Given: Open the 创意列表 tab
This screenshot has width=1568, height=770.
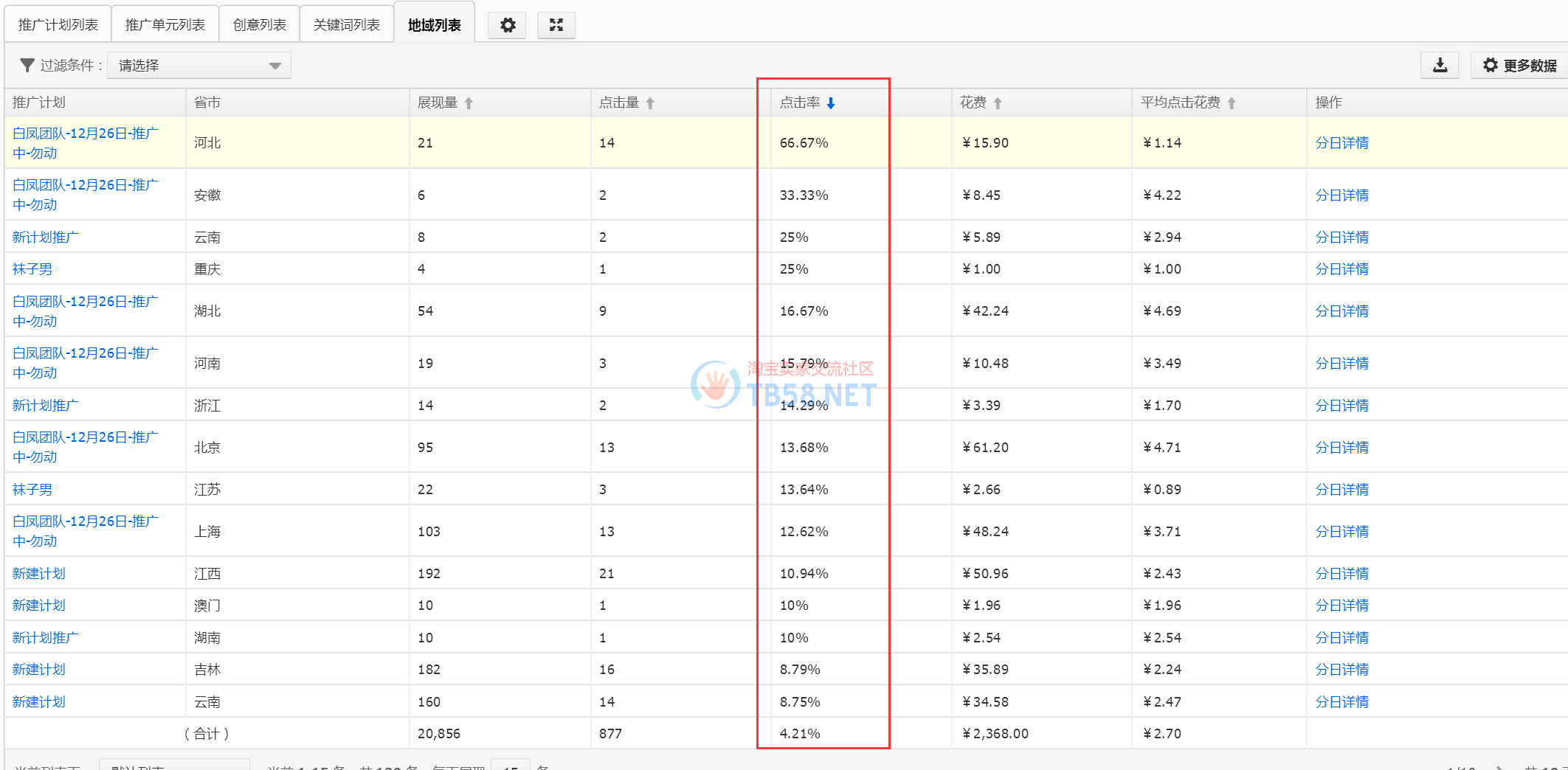Looking at the screenshot, I should coord(259,25).
